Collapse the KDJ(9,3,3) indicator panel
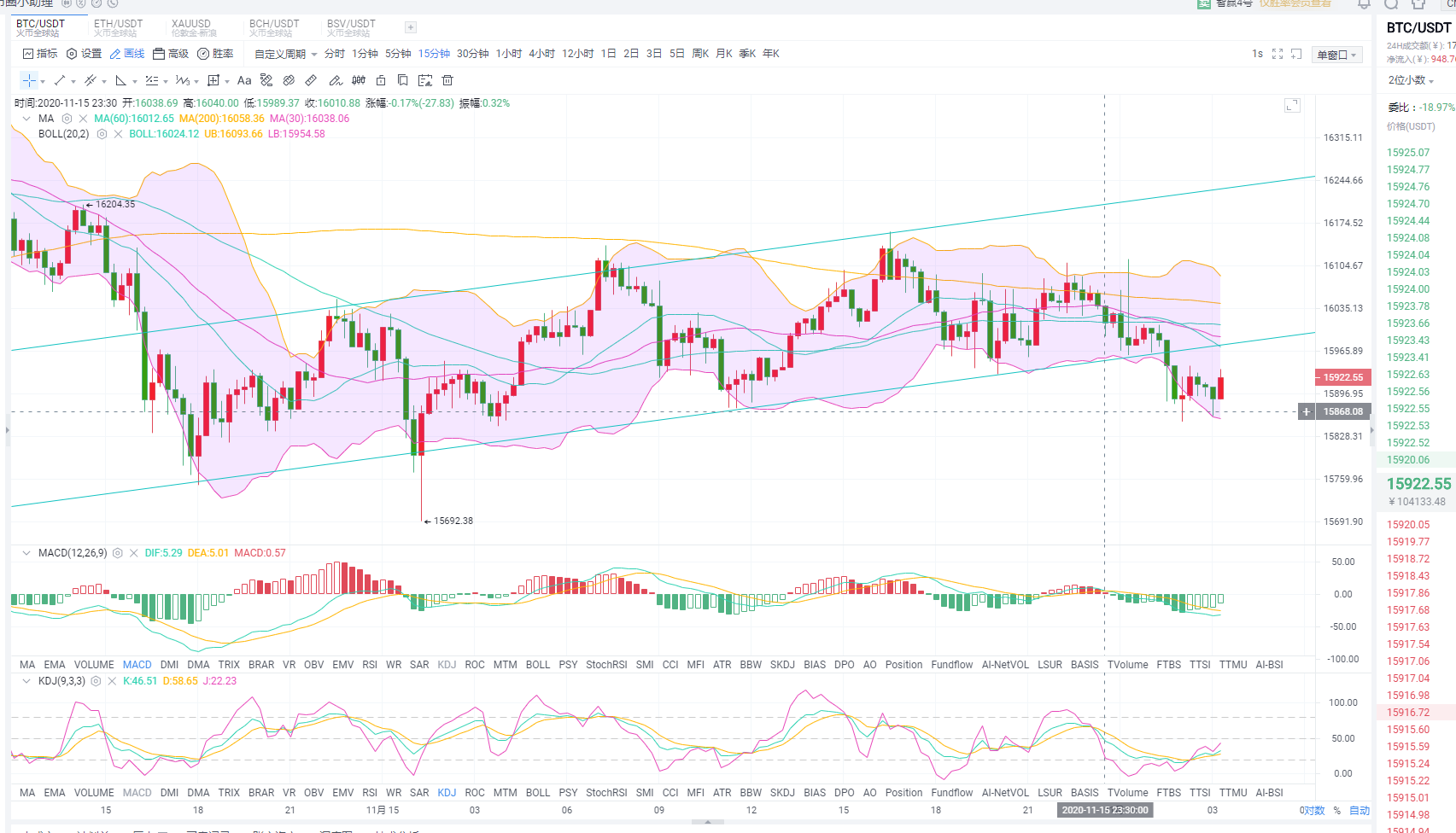The height and width of the screenshot is (833, 1456). (x=26, y=681)
